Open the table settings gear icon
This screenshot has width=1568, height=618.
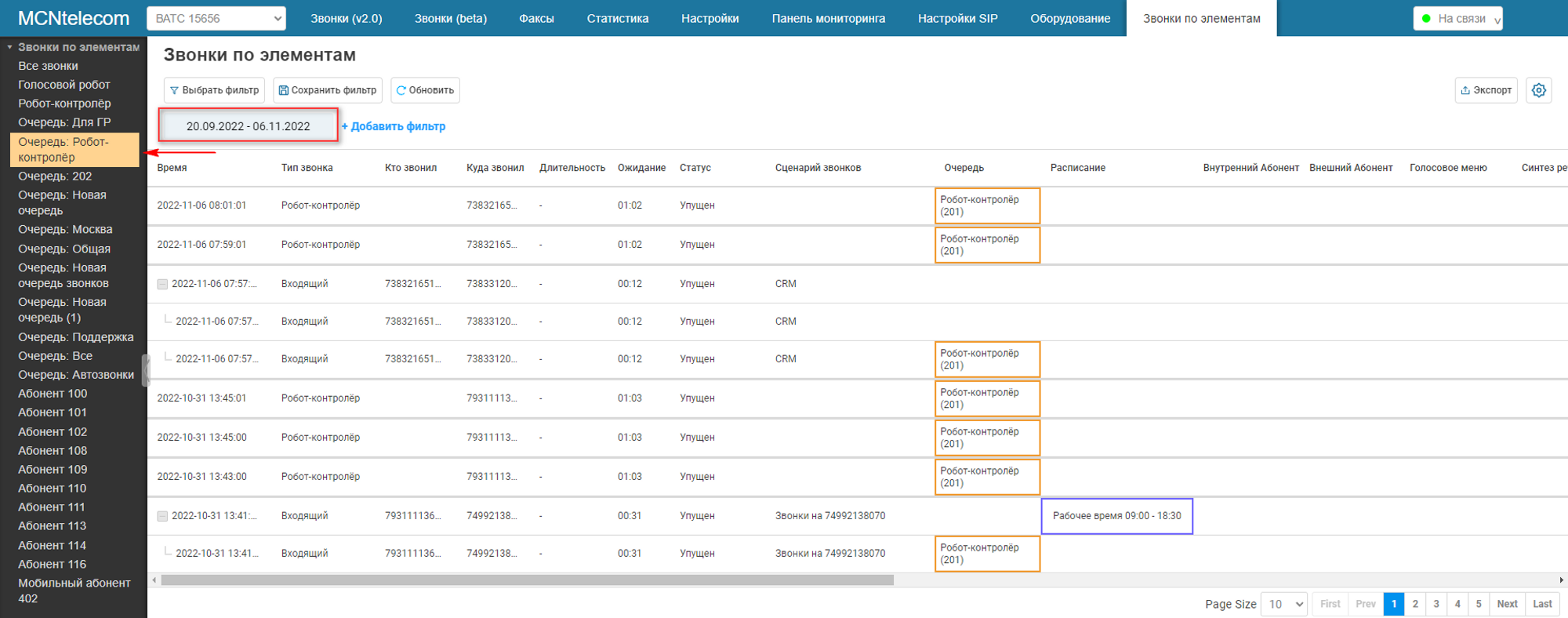[x=1539, y=90]
